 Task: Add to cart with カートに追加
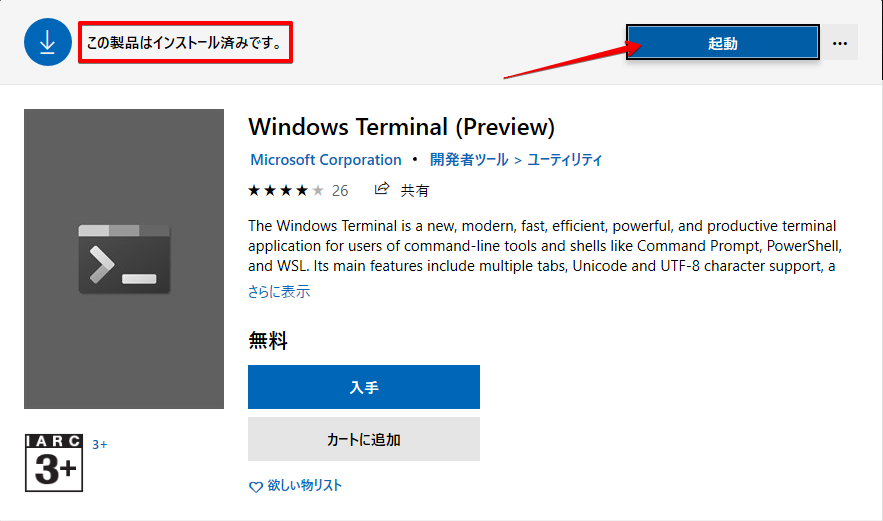point(364,439)
